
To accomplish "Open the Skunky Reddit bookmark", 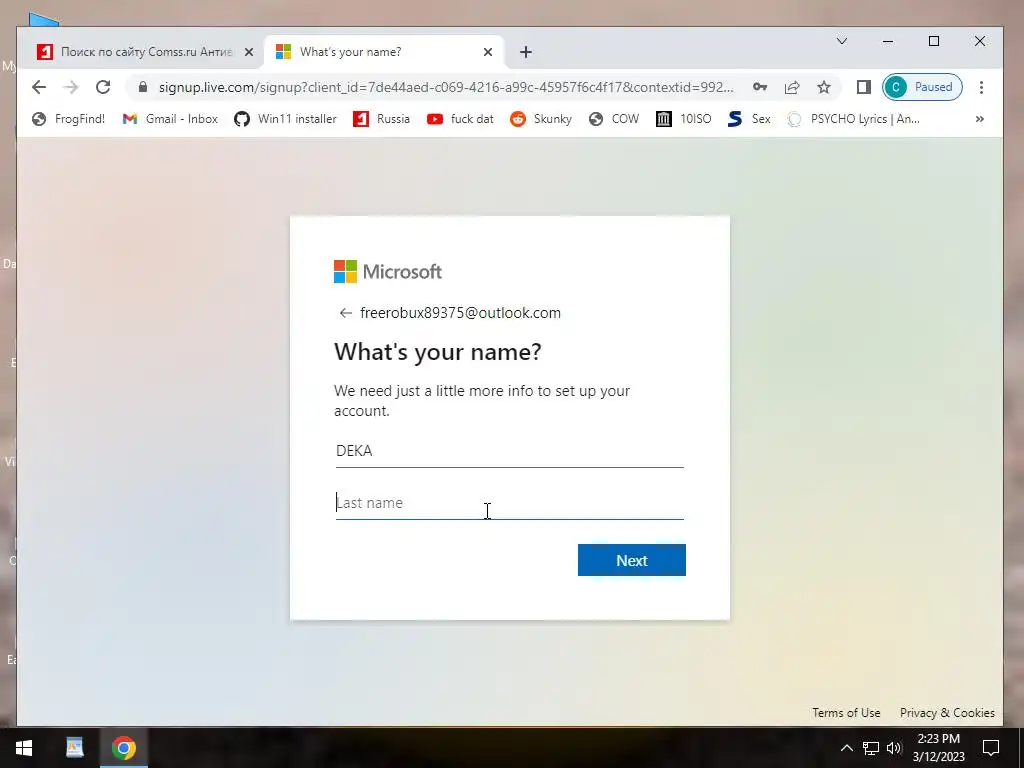I will pos(541,119).
